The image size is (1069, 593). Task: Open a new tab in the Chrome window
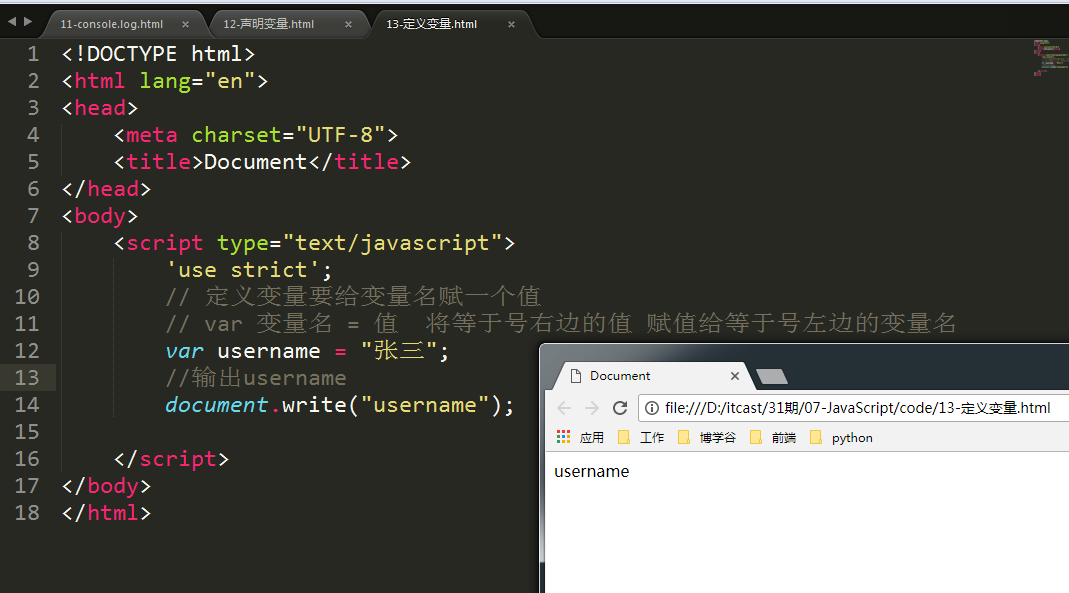click(772, 376)
